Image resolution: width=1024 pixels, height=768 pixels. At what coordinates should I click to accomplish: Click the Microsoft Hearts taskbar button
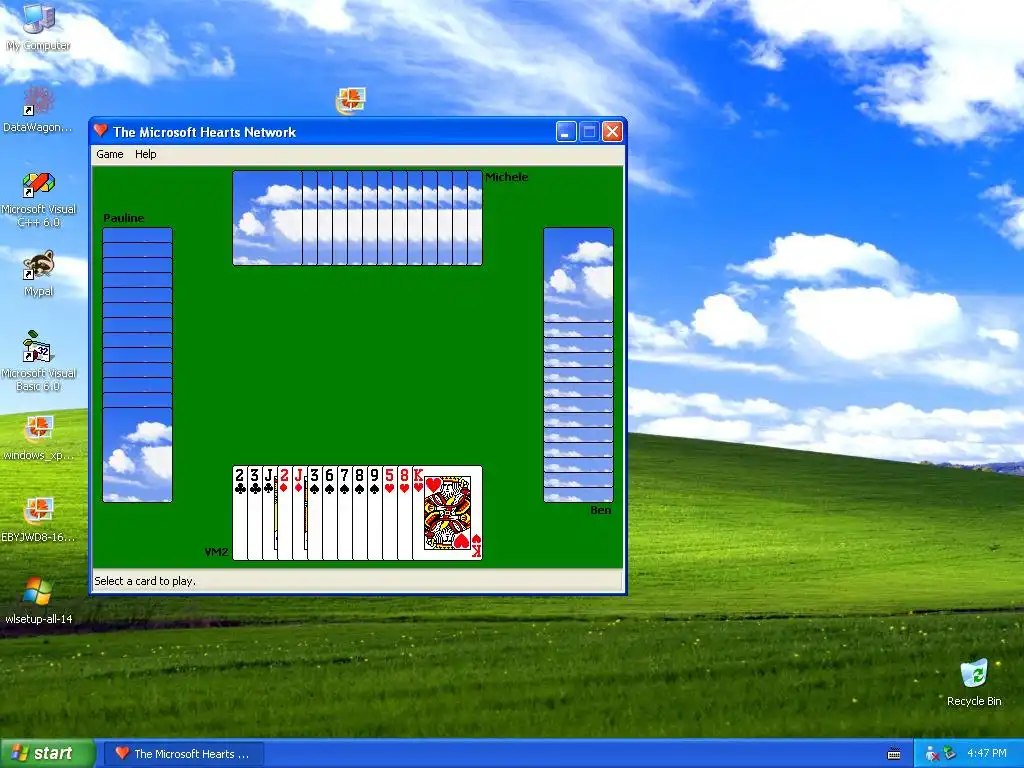pyautogui.click(x=185, y=754)
